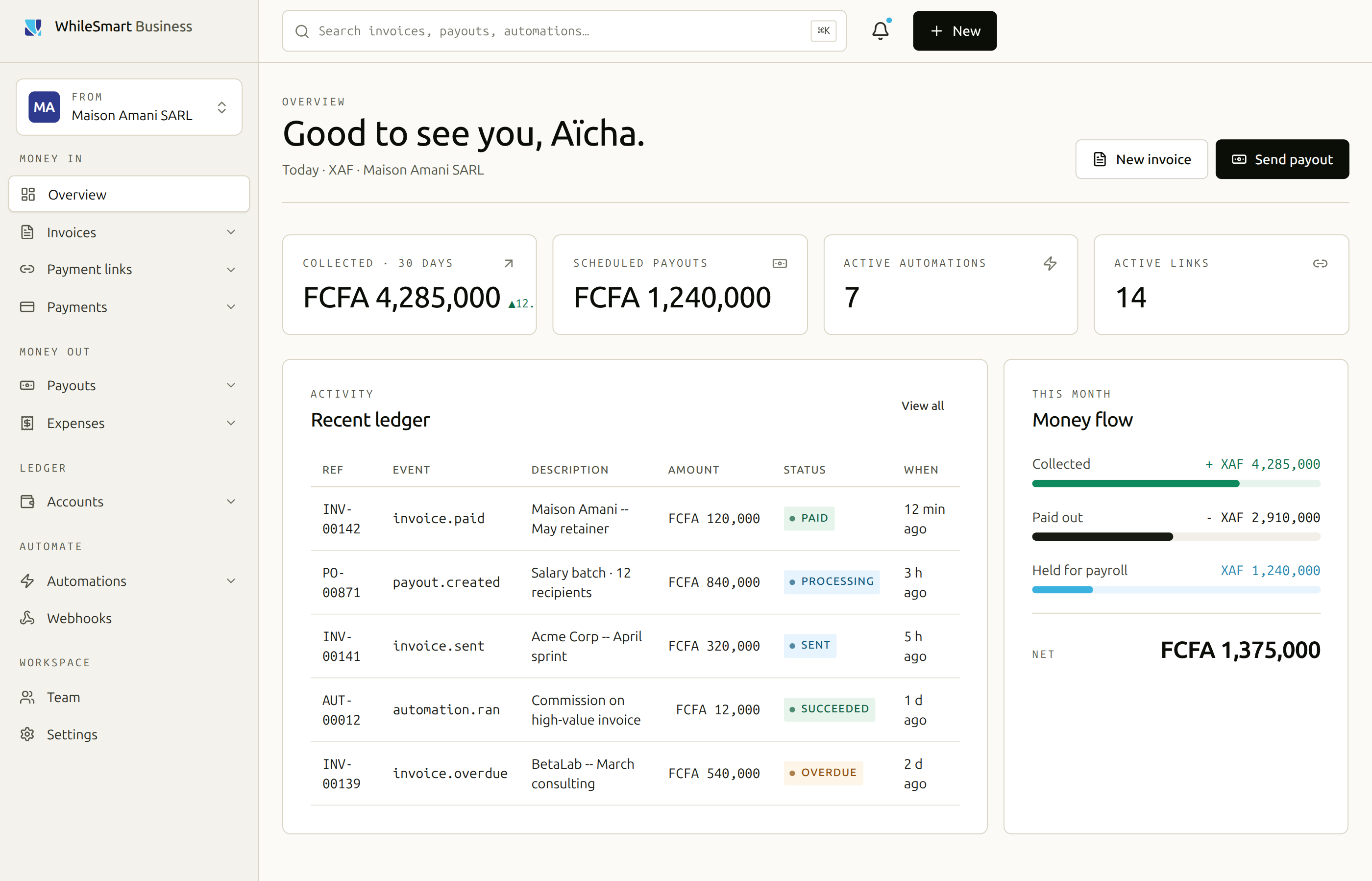Click the banknote icon on Scheduled Payouts card

click(780, 263)
